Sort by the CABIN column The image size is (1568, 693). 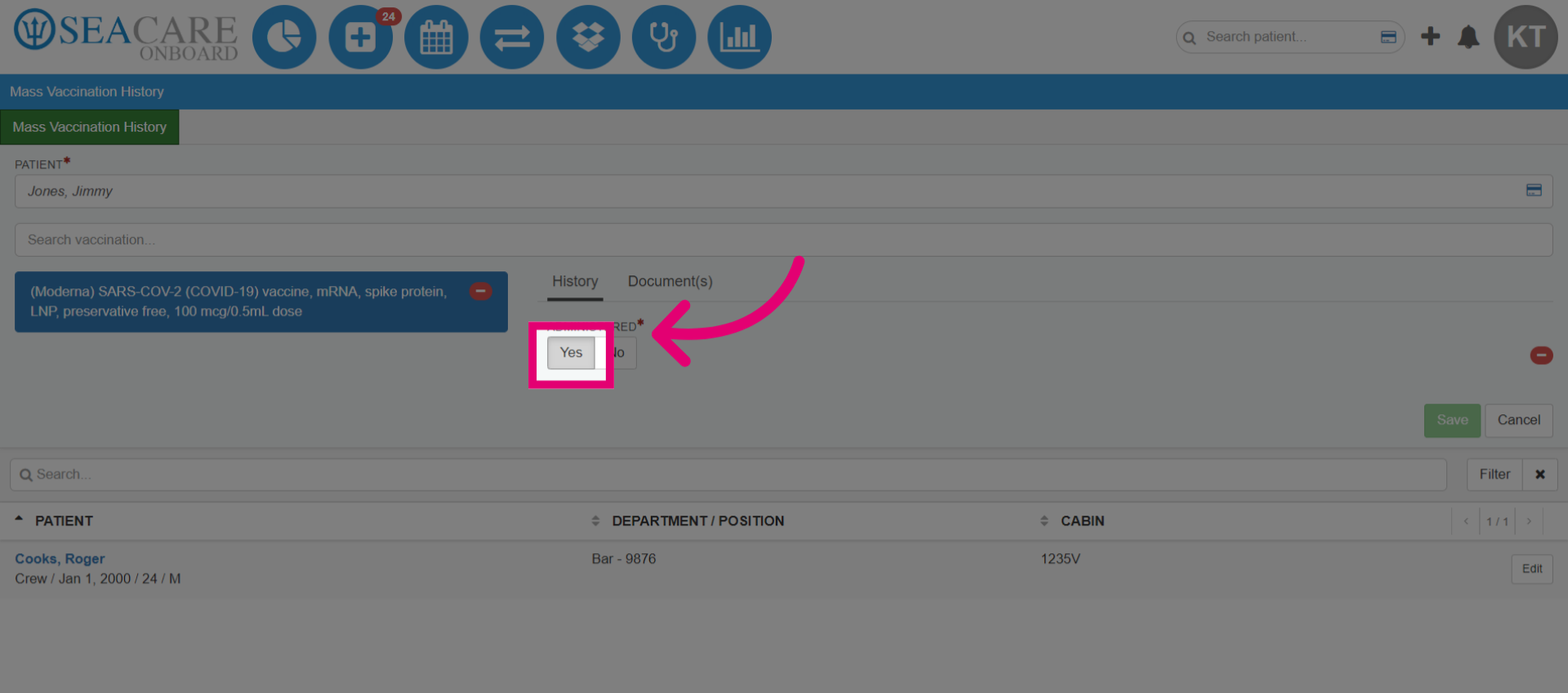[1081, 521]
